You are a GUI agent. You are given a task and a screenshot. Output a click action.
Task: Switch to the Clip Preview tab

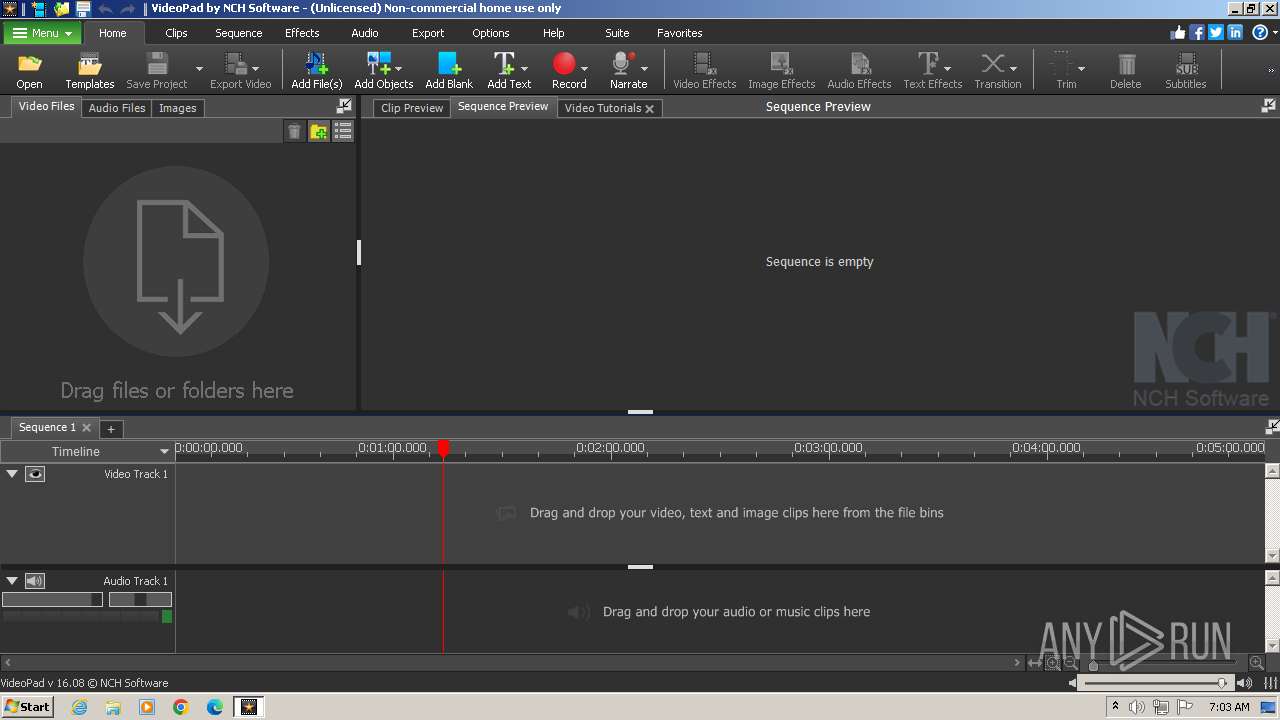click(x=412, y=108)
